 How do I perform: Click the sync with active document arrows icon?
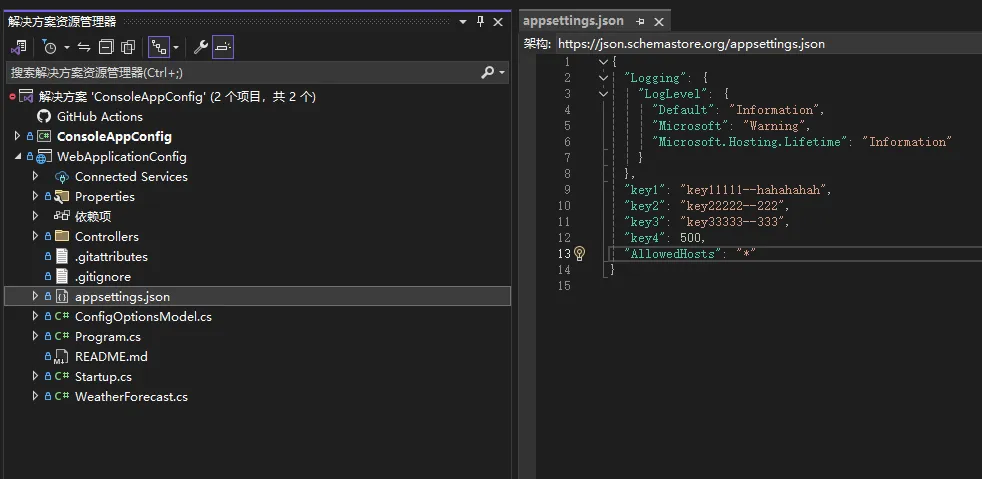[84, 47]
